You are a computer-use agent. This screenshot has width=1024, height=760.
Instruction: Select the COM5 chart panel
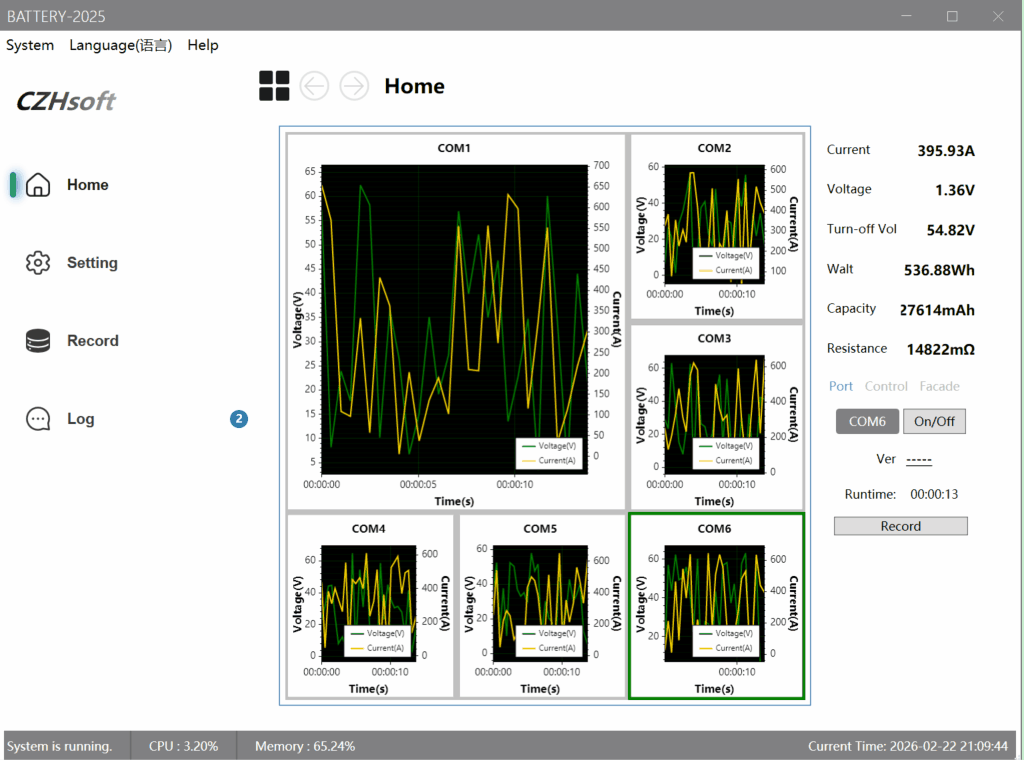[x=542, y=607]
